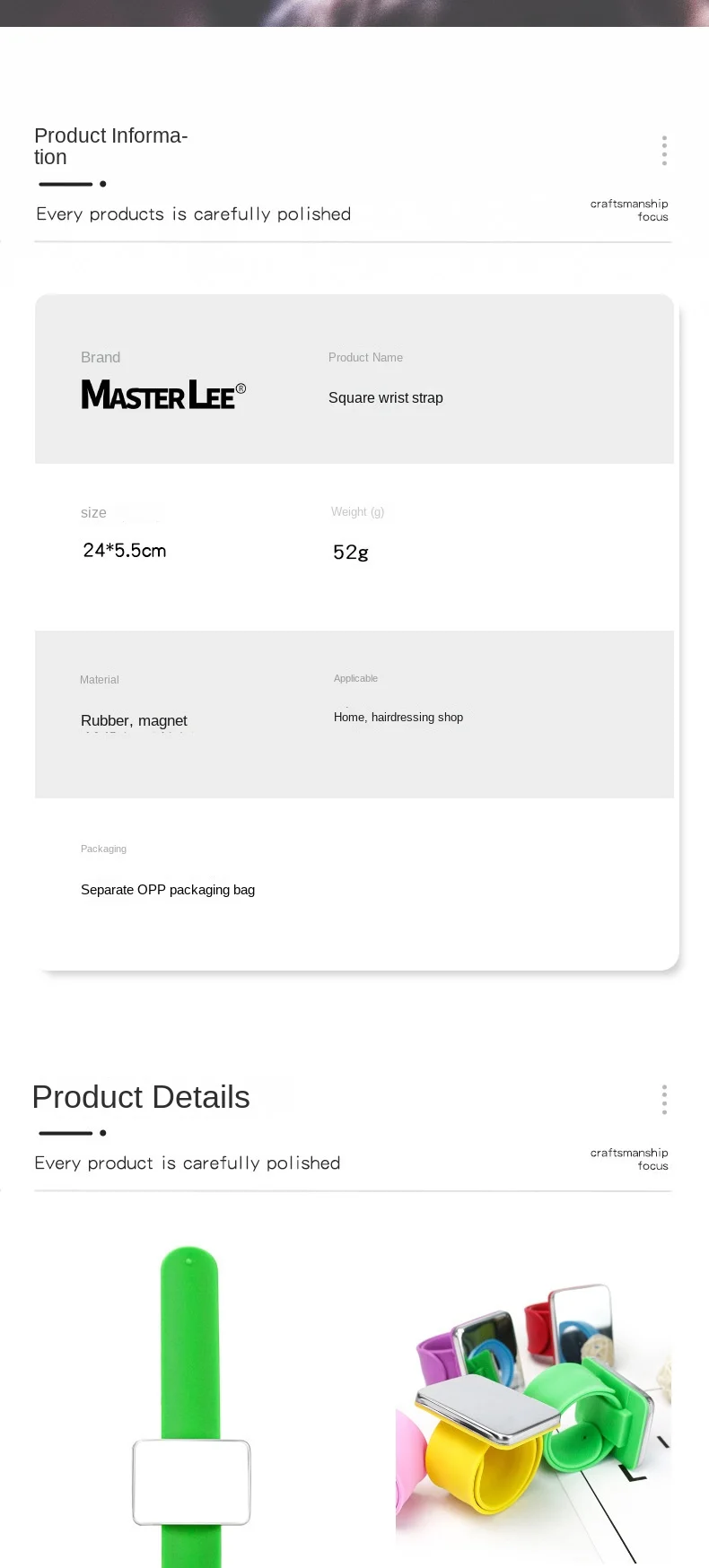Click the silver magnetic square on green strap
Viewport: 709px width, 1568px height.
click(x=191, y=1483)
